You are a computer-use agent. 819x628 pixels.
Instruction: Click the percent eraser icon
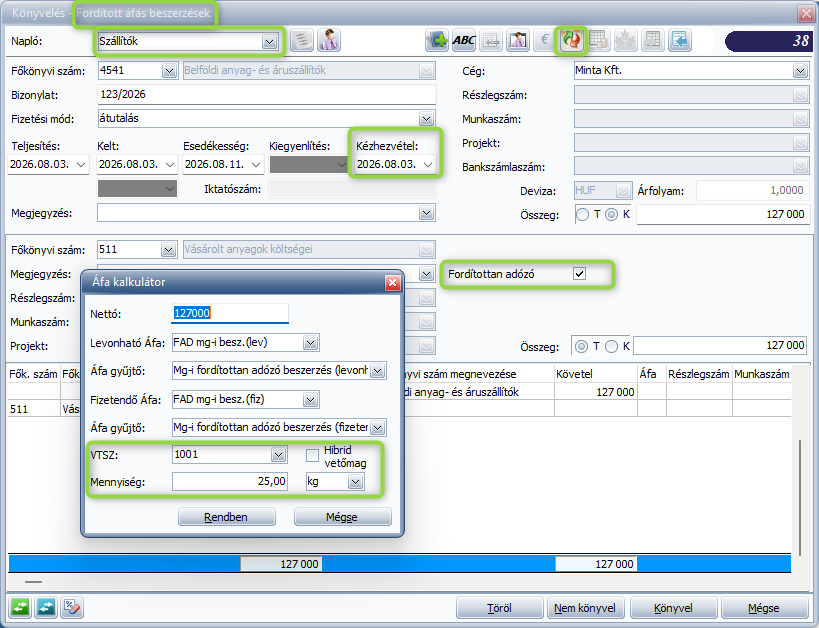tap(72, 607)
